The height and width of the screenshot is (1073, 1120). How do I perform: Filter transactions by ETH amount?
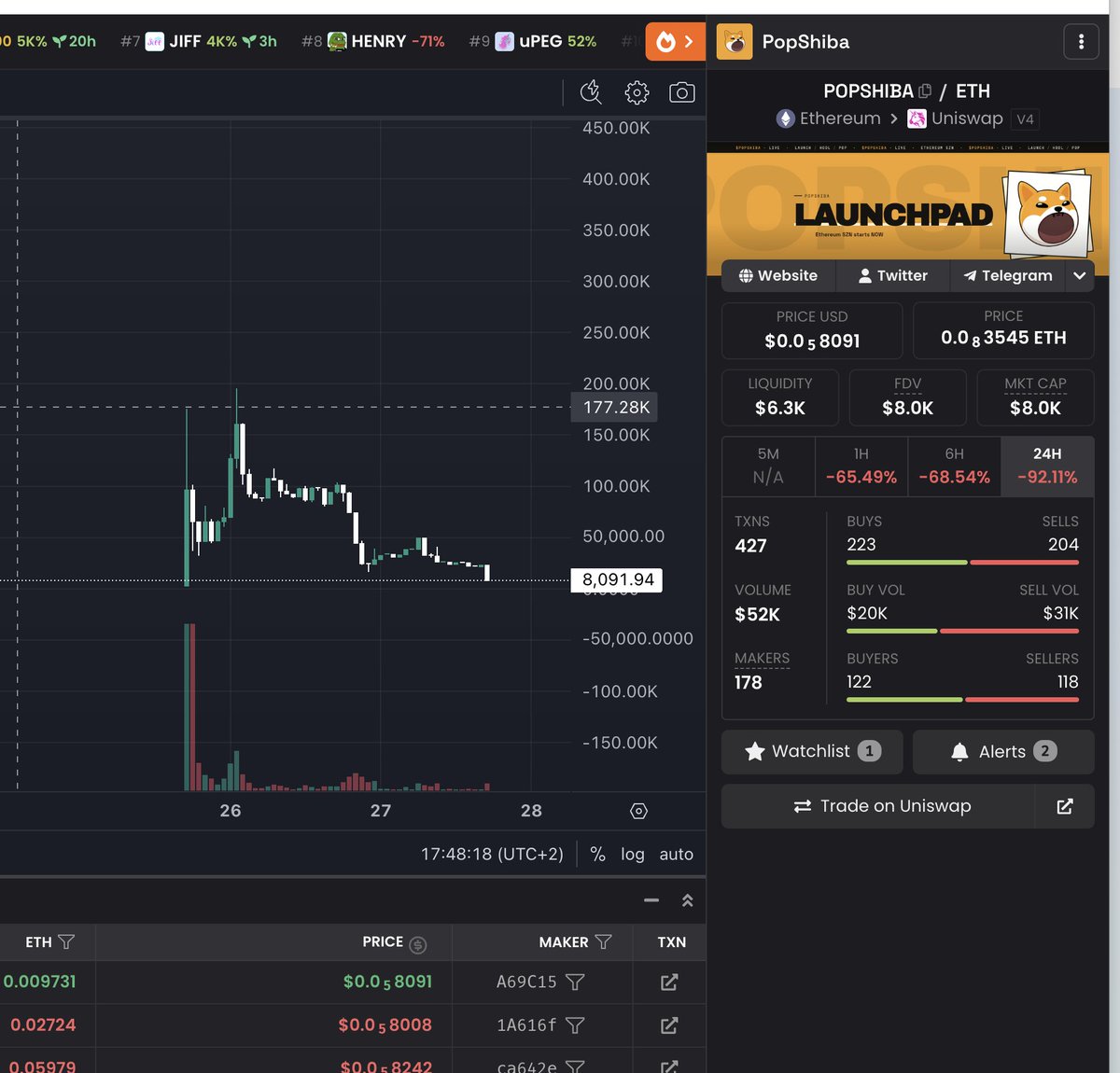(x=66, y=942)
